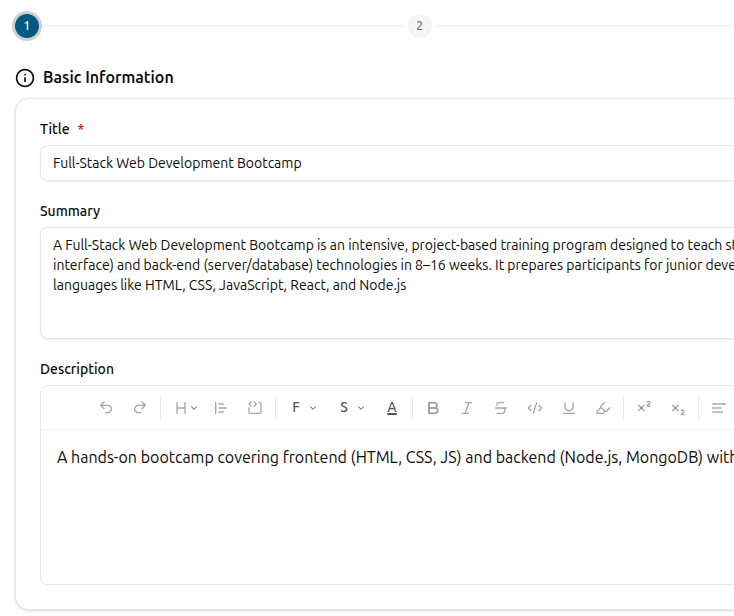The width and height of the screenshot is (734, 616).
Task: Toggle bold formatting
Action: (433, 408)
